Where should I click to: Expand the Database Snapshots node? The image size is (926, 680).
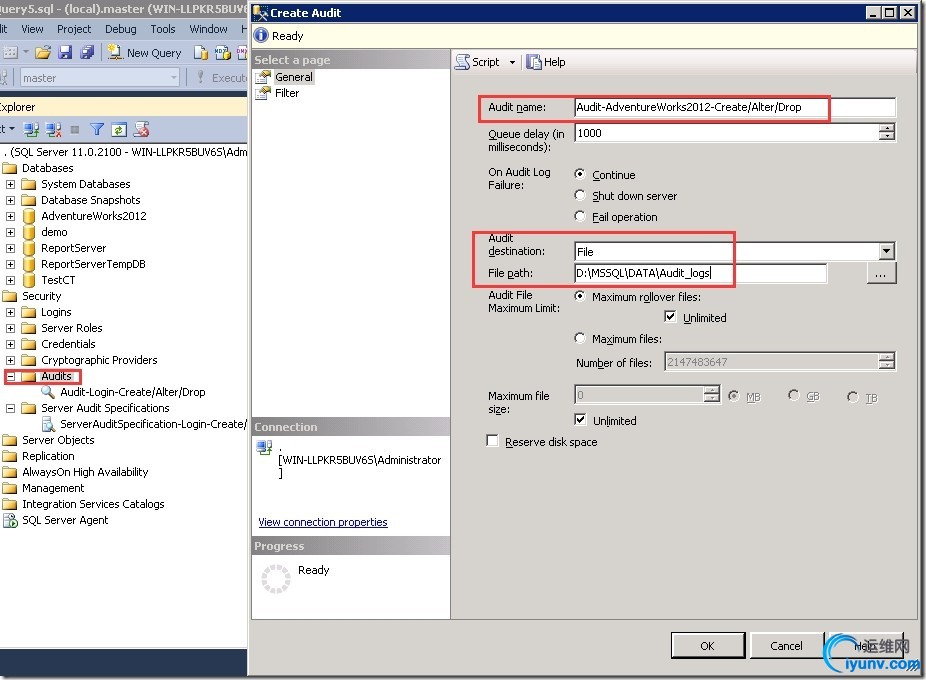tap(11, 200)
